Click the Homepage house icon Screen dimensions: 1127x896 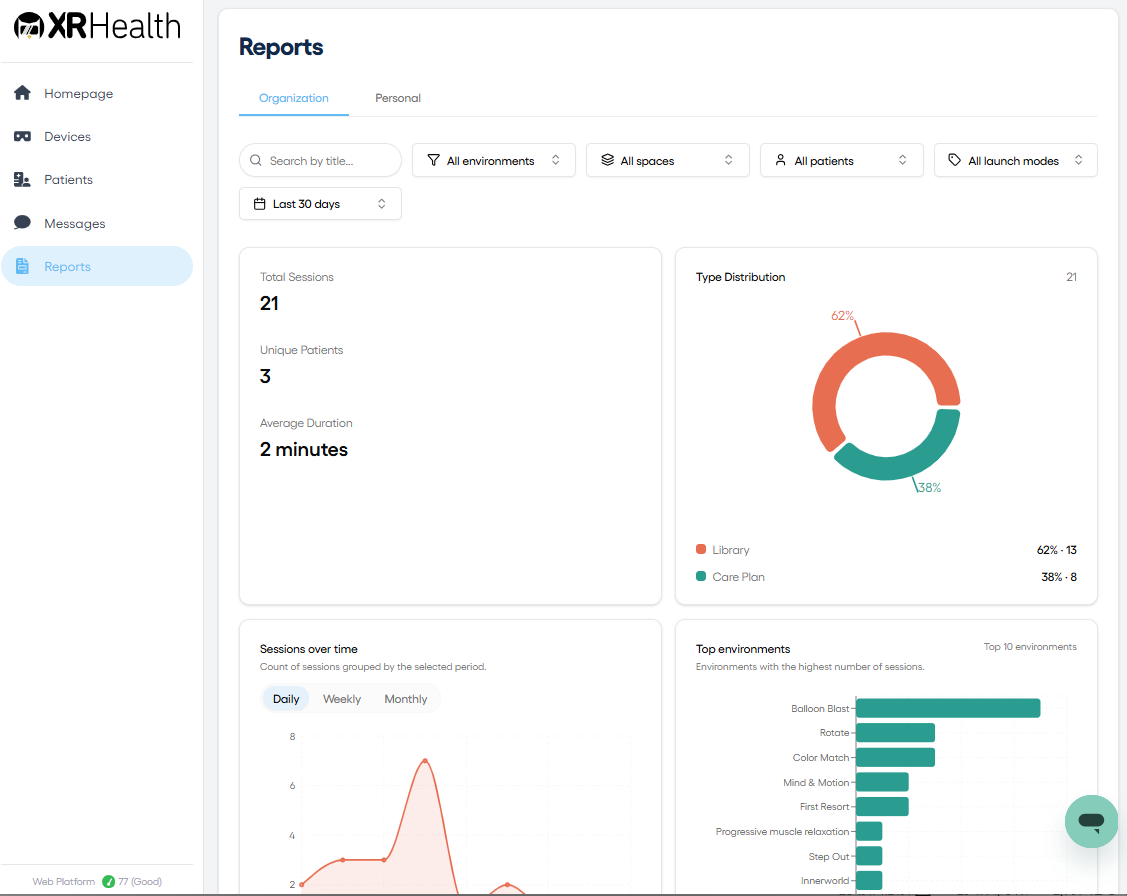coord(22,93)
